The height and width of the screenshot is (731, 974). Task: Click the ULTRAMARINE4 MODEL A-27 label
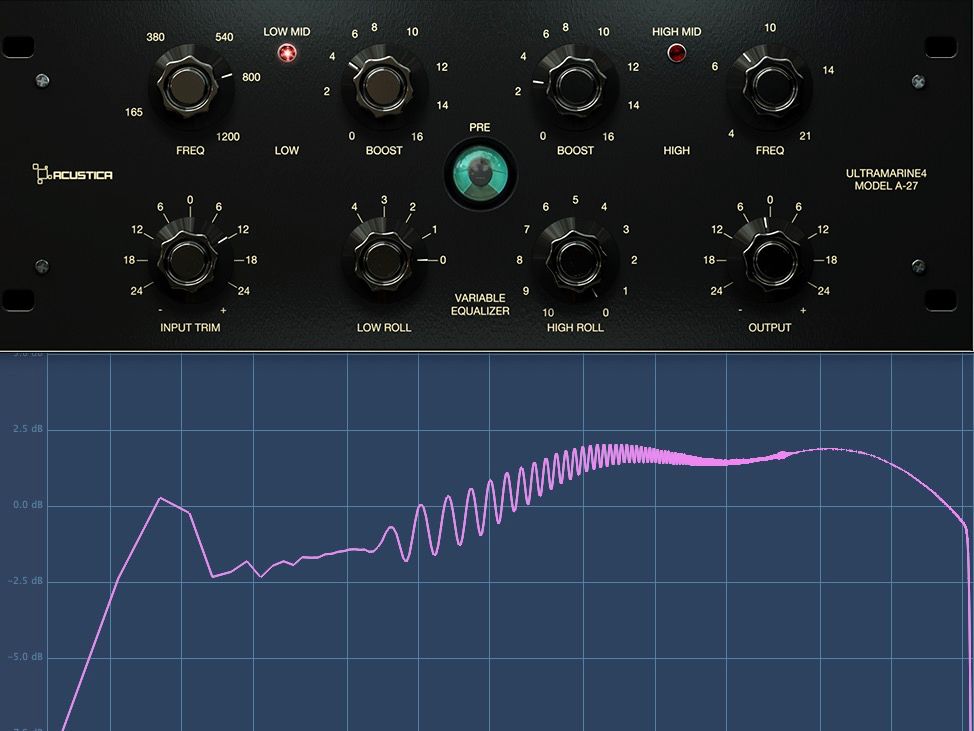886,179
